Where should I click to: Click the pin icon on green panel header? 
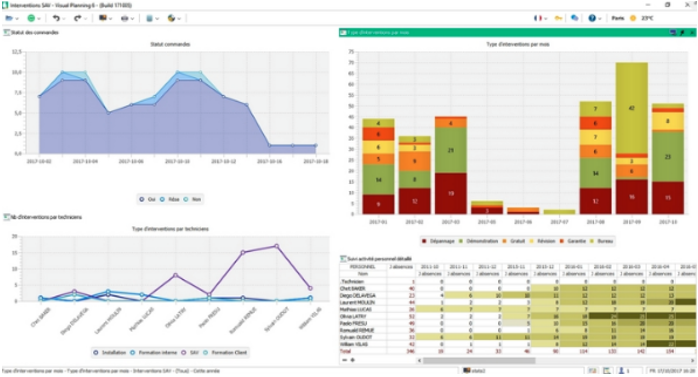682,32
